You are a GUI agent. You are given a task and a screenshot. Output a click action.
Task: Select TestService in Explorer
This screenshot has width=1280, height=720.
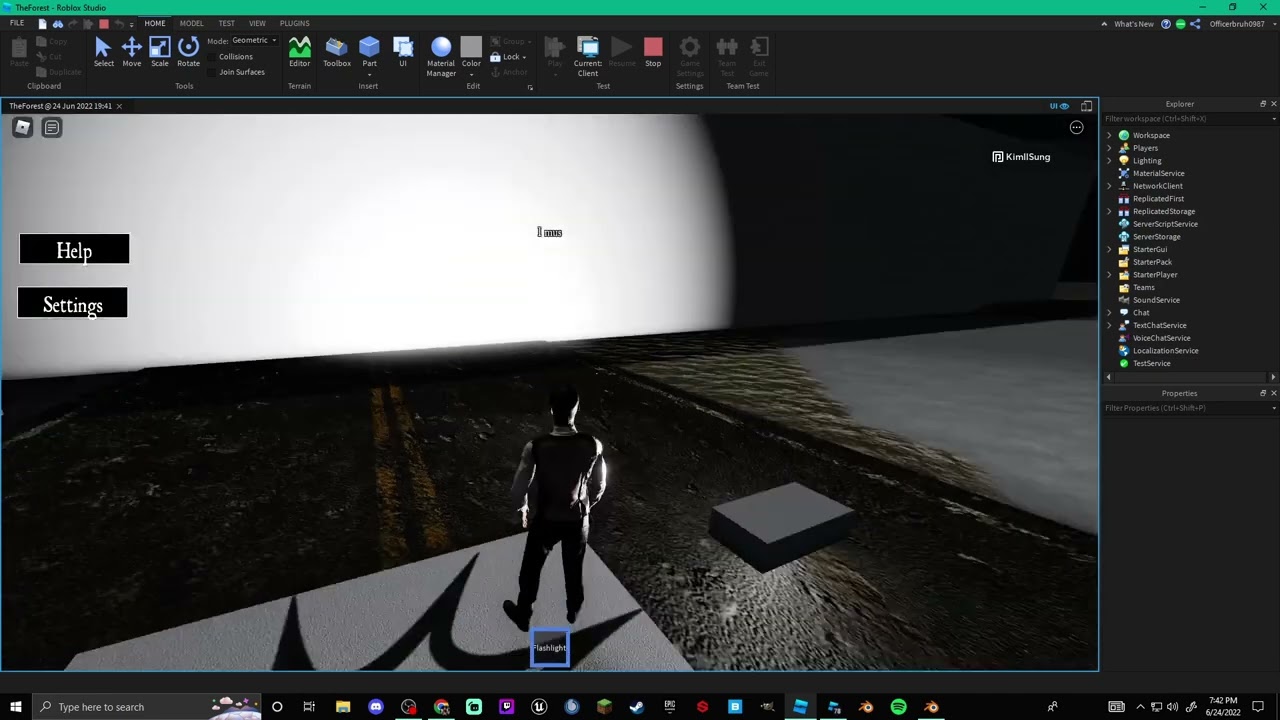click(1151, 363)
